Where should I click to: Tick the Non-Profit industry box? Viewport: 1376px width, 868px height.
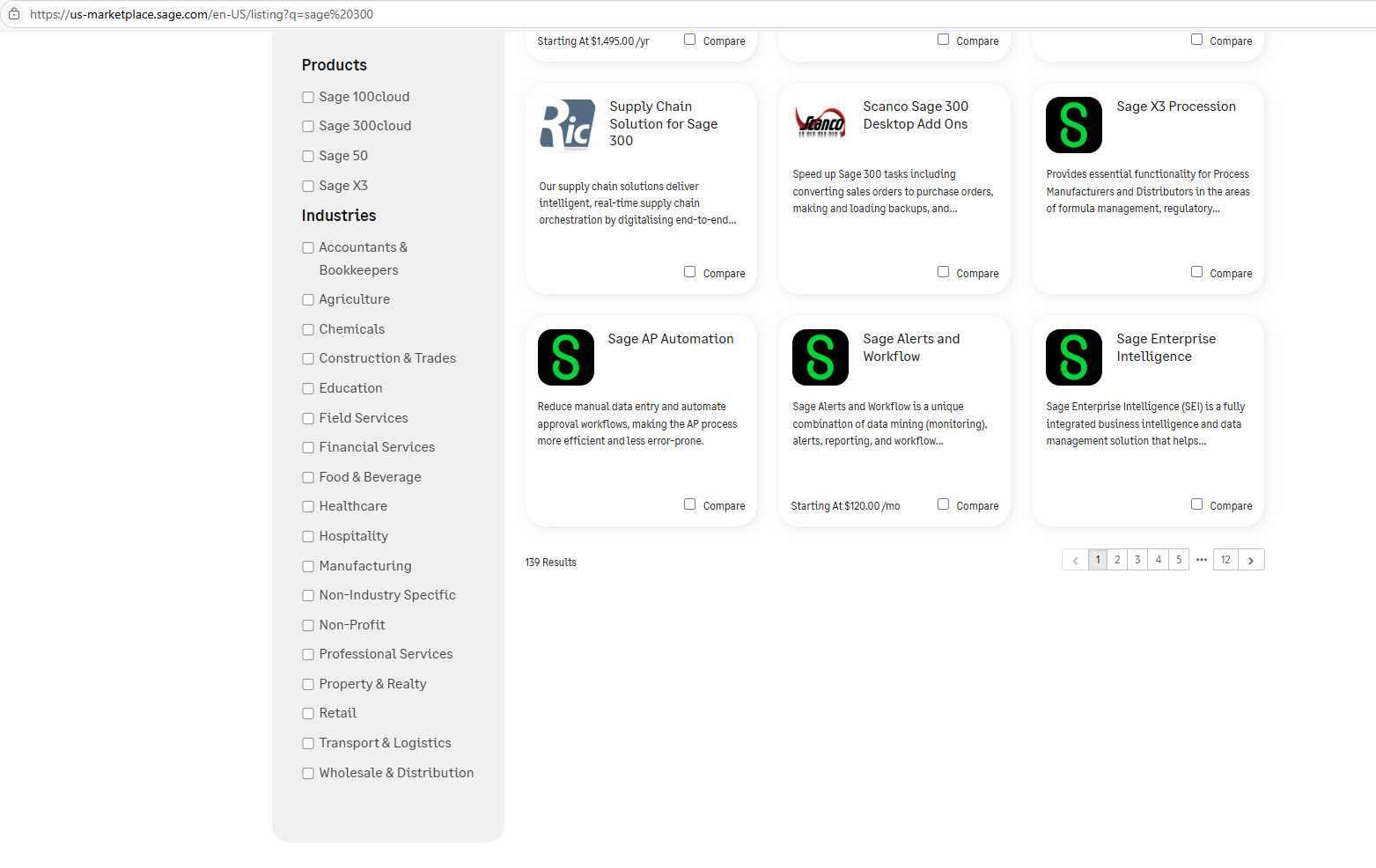coord(308,626)
